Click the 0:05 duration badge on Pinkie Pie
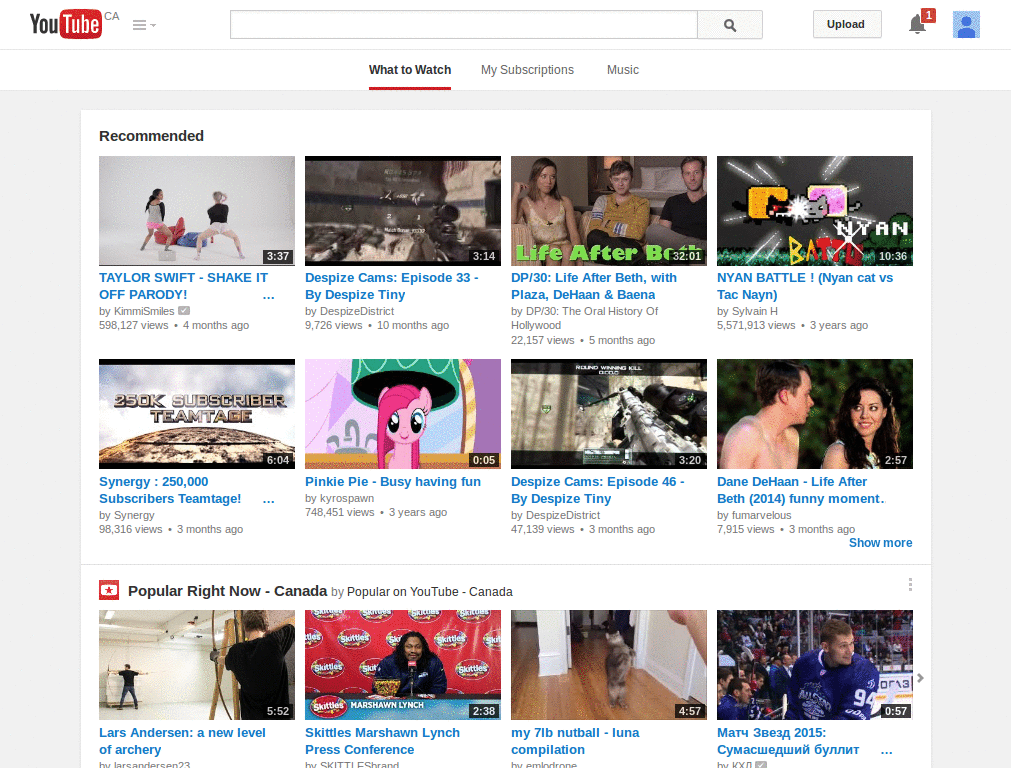This screenshot has width=1024, height=768. point(484,460)
